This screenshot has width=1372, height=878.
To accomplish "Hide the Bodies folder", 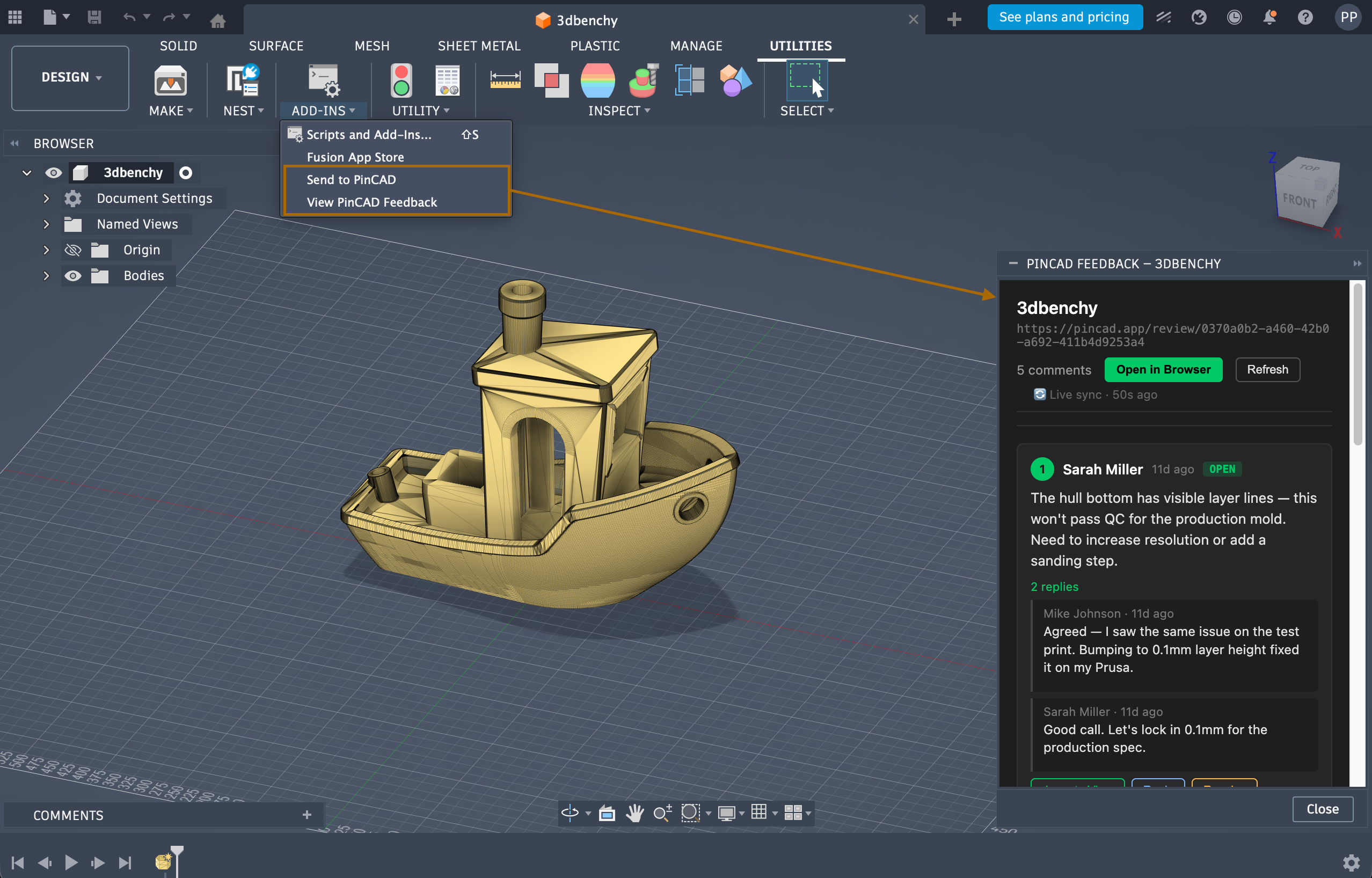I will coord(73,276).
